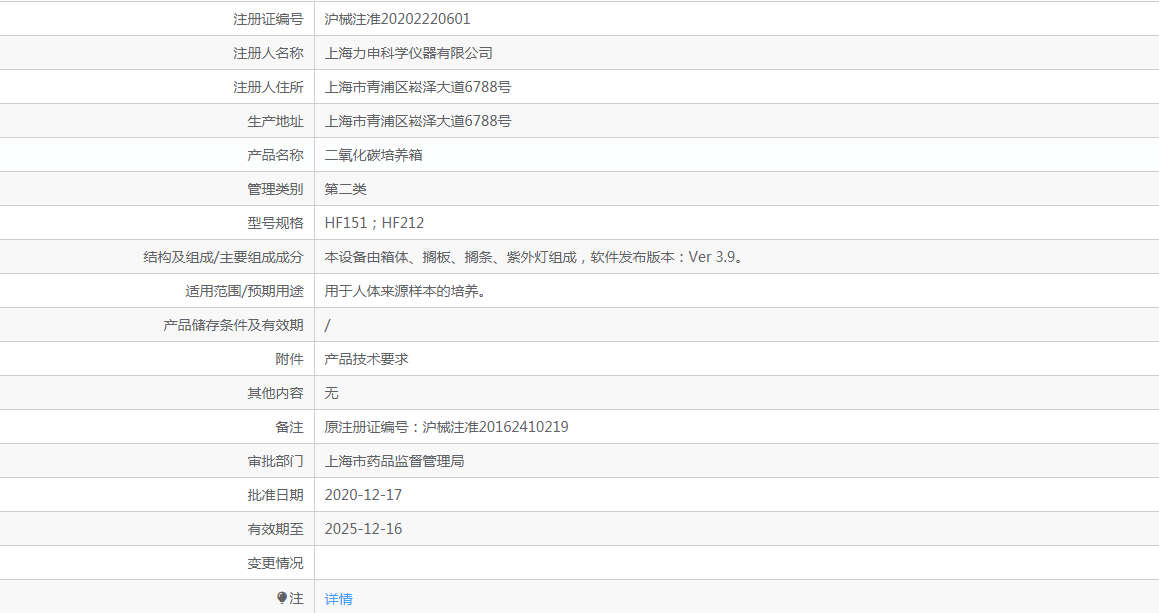The width and height of the screenshot is (1159, 613).
Task: Click registrant name 上海力申科学仪器有限公司
Action: click(x=409, y=53)
